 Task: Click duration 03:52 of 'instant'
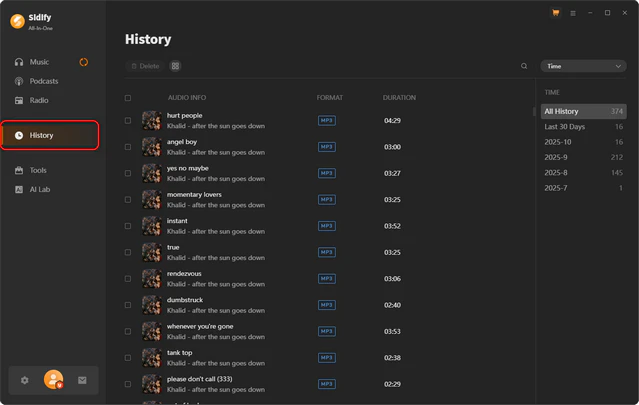tap(392, 226)
